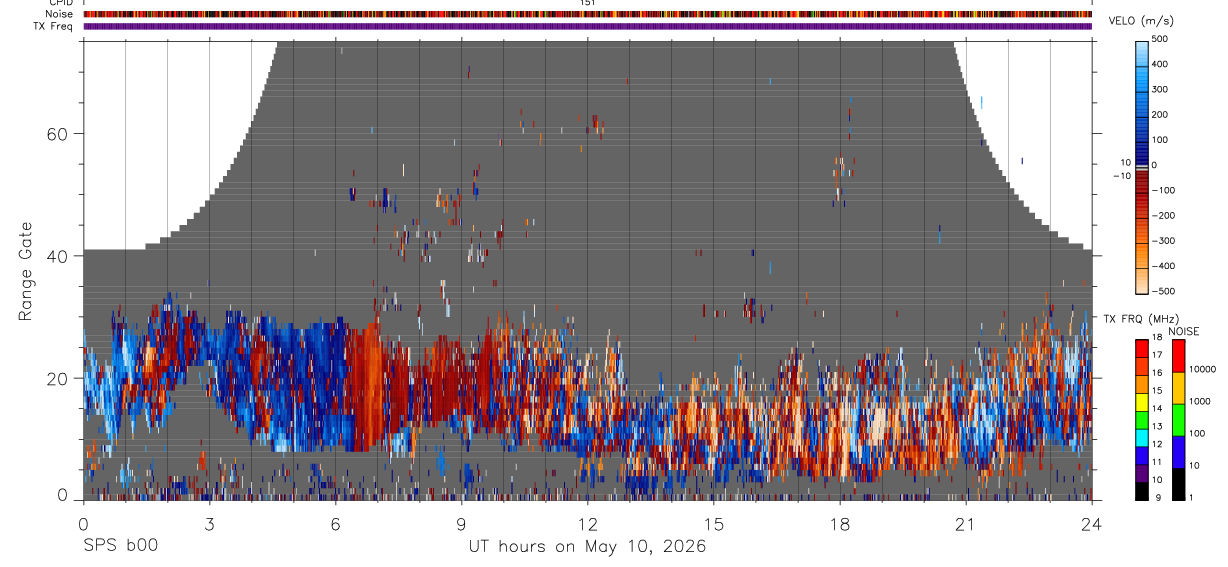This screenshot has width=1228, height=567.
Task: Click the 18 tick on UT hours axis
Action: [839, 523]
